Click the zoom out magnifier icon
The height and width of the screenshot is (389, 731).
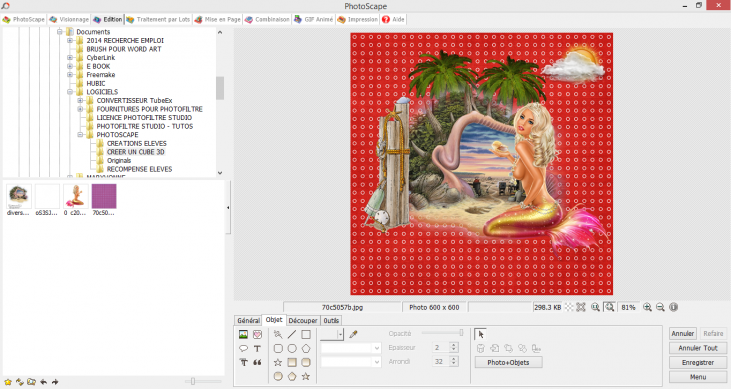[x=660, y=307]
